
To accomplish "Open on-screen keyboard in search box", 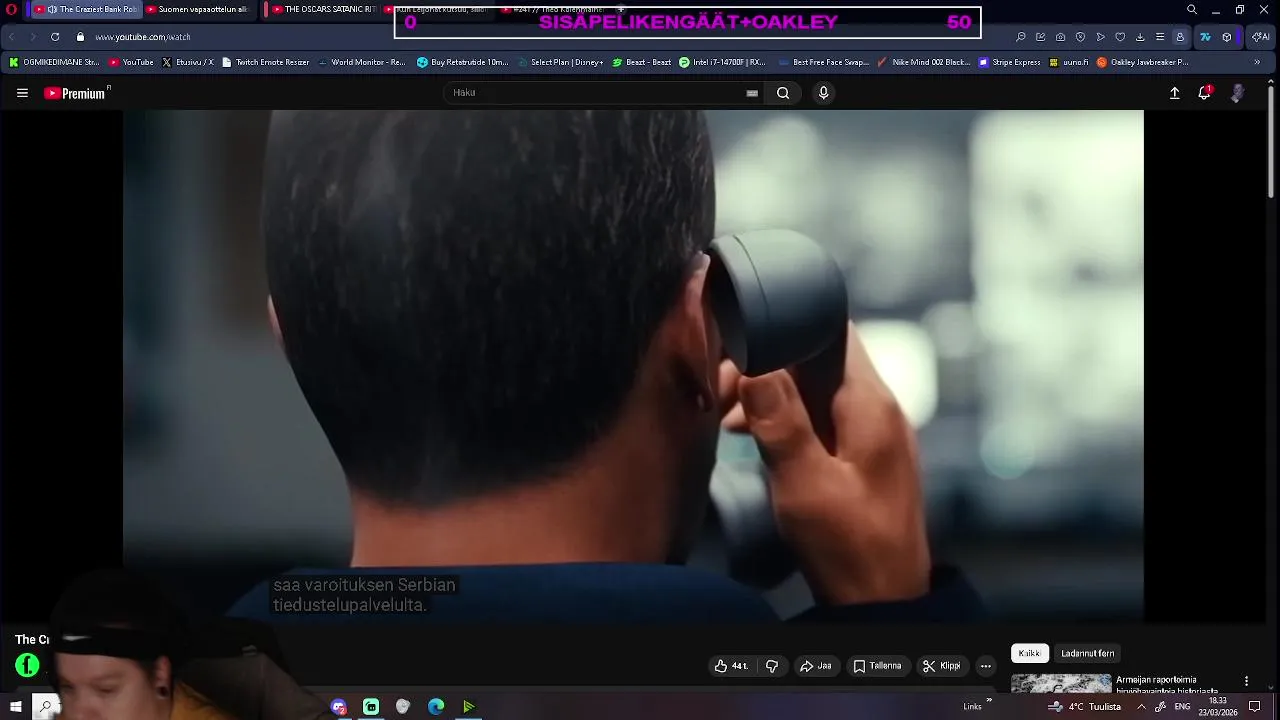I will [752, 93].
